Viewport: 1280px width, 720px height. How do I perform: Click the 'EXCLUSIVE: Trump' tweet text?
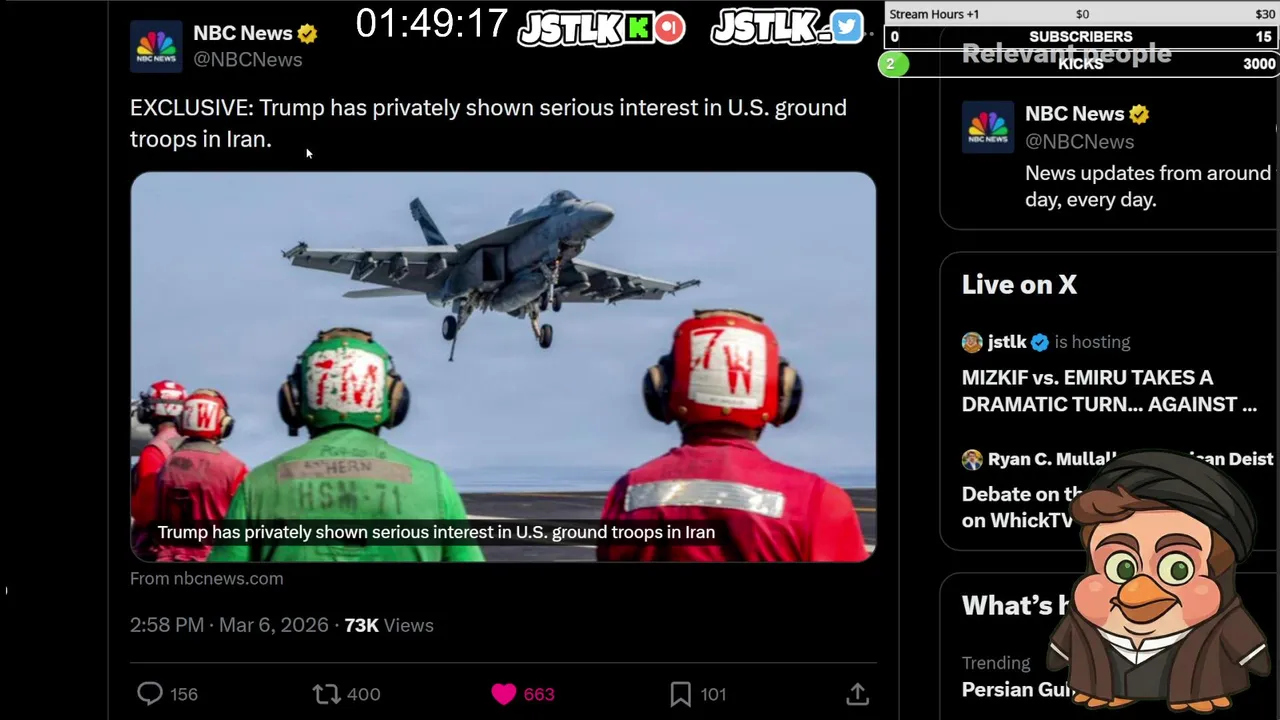coord(488,123)
